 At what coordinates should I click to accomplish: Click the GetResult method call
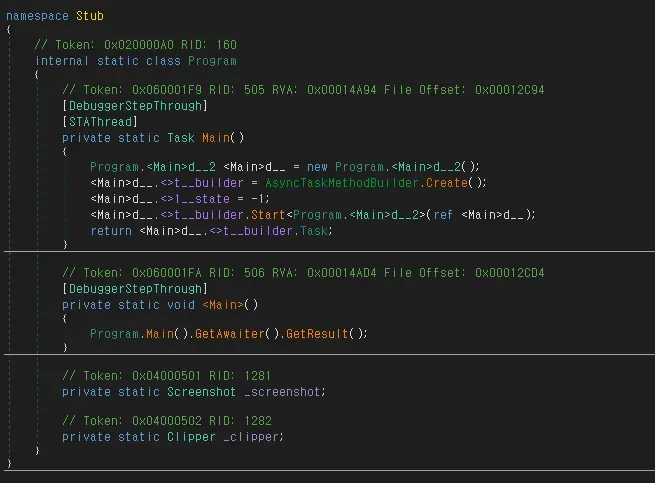click(x=317, y=333)
